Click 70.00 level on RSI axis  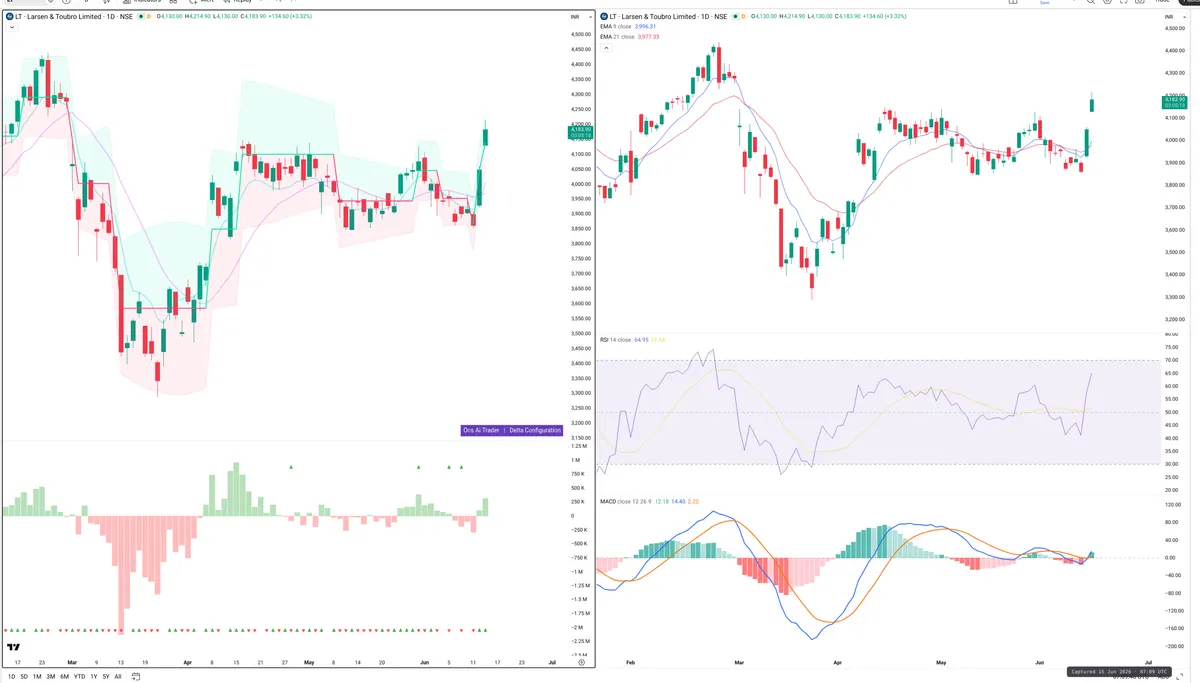point(1171,360)
